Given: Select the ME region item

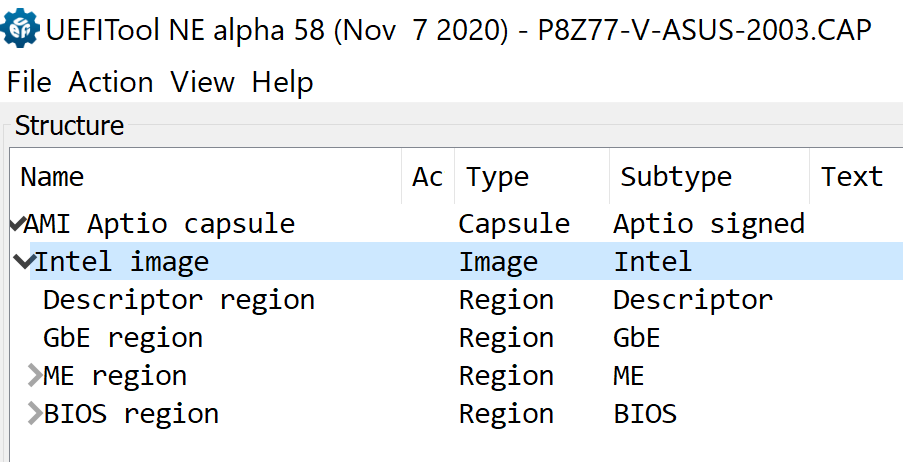Looking at the screenshot, I should tap(115, 376).
